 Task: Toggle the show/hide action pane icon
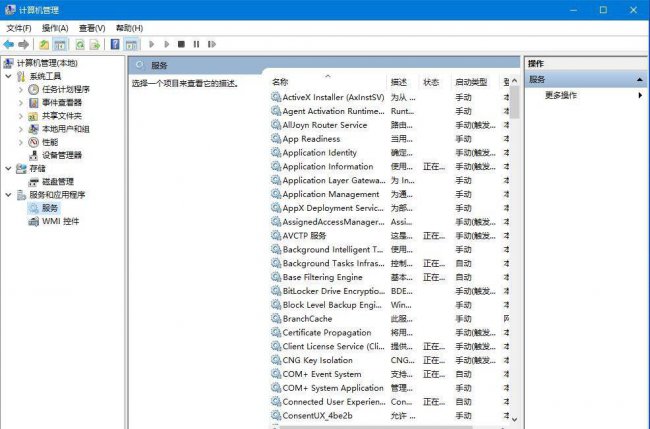[x=131, y=44]
